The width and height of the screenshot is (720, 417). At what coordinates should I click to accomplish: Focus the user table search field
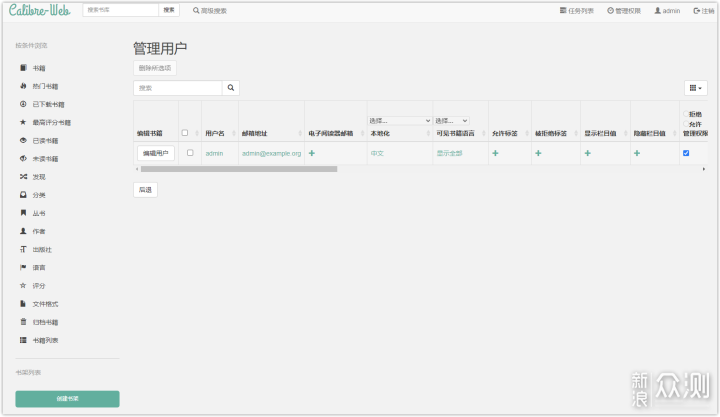pos(178,88)
